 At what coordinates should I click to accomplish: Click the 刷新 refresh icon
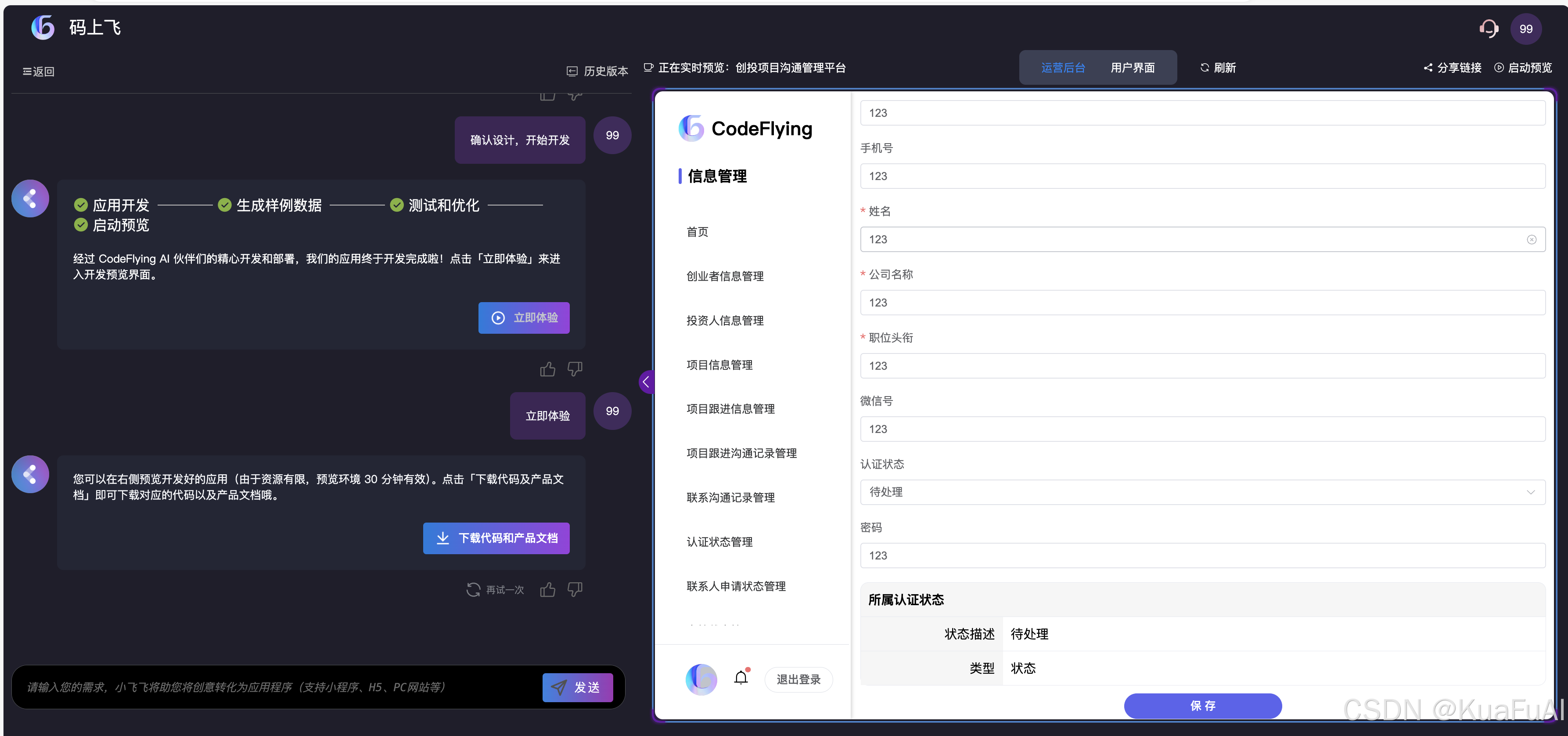1204,68
